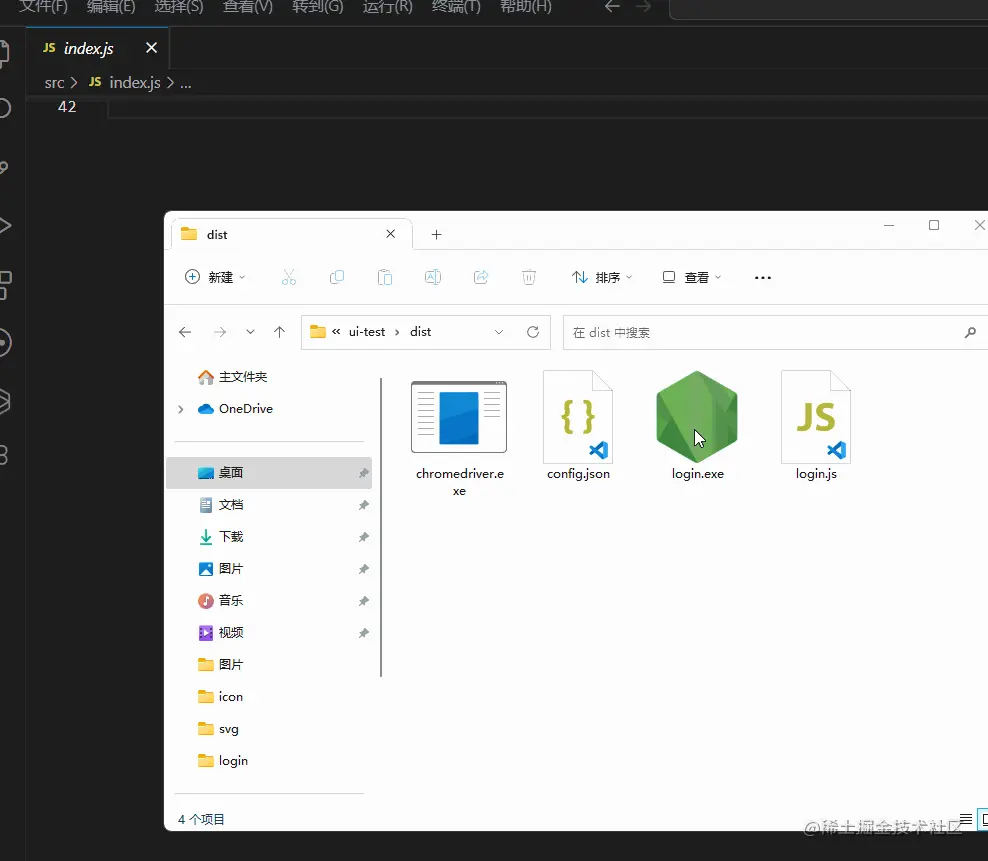Click ui-test in the address breadcrumb
Viewport: 988px width, 861px height.
367,332
